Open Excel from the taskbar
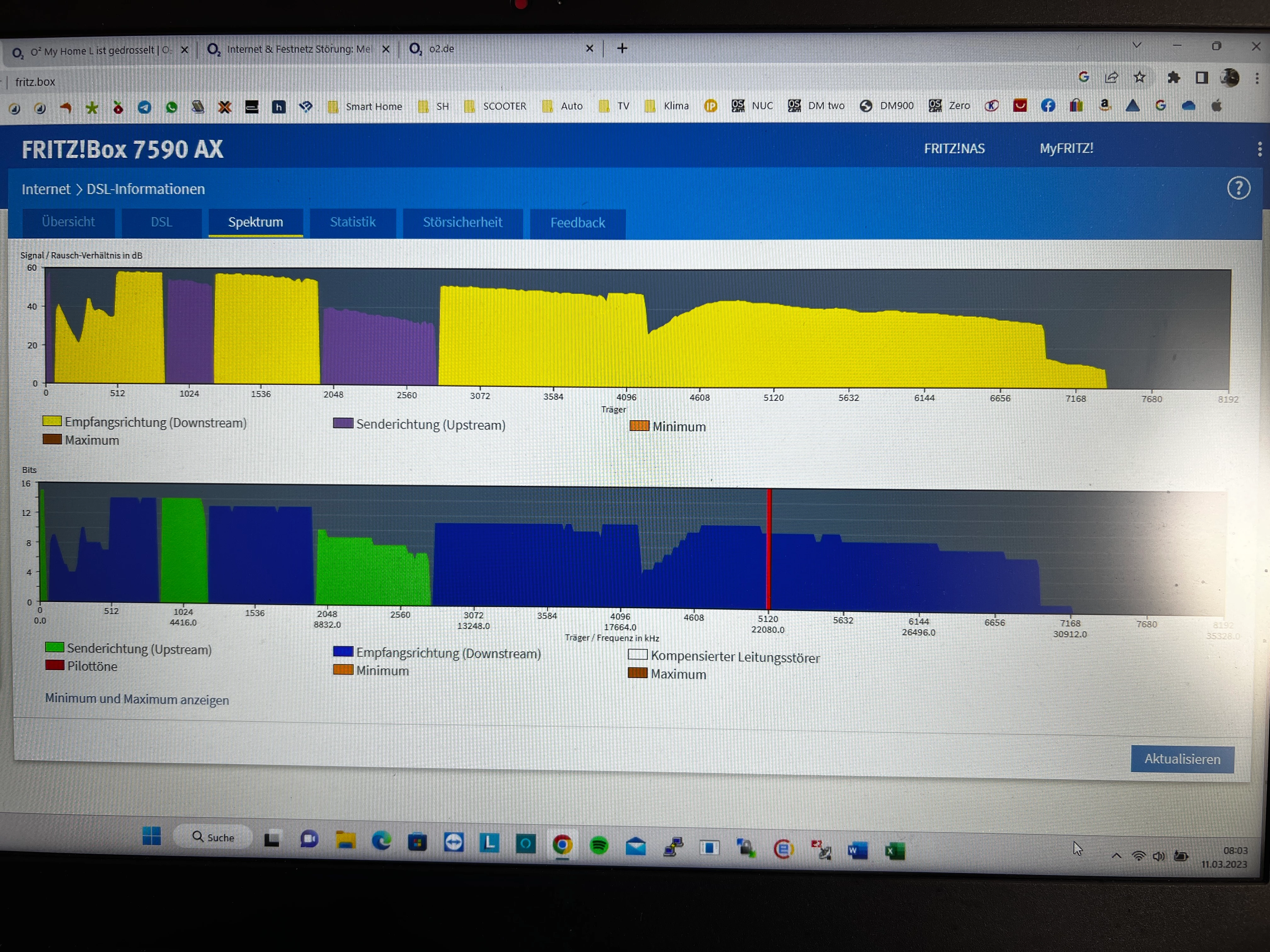This screenshot has width=1270, height=952. 895,850
